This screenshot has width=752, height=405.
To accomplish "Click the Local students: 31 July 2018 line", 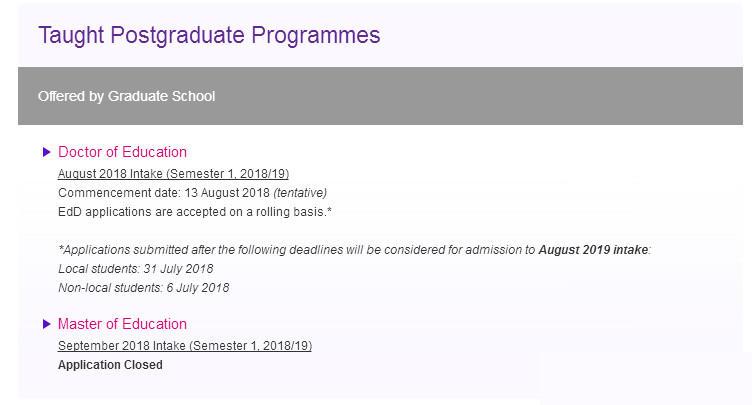I will click(x=136, y=269).
